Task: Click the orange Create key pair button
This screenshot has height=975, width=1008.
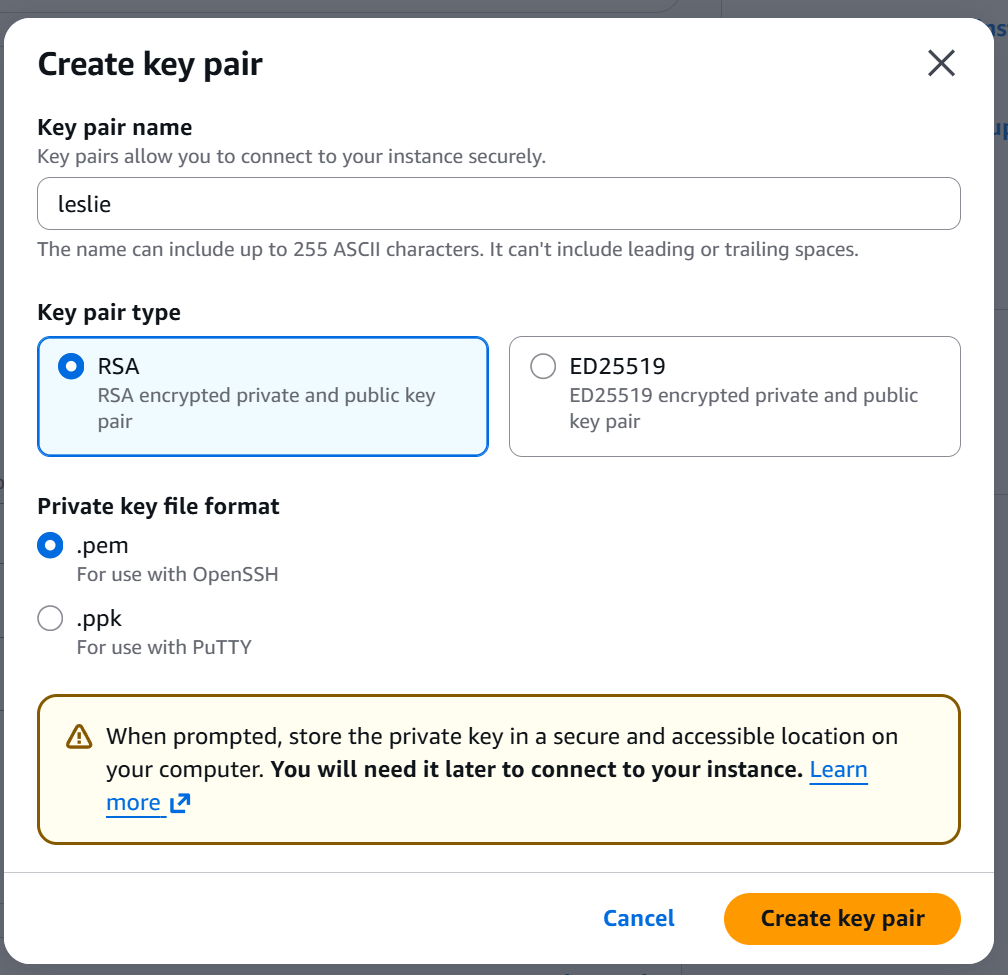Action: tap(841, 918)
